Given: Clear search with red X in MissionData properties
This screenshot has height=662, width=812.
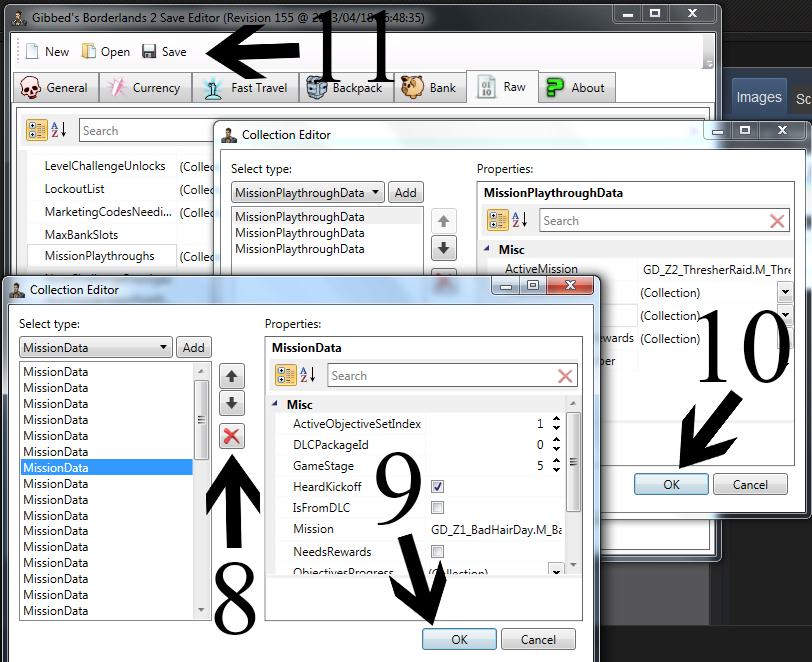Looking at the screenshot, I should [x=565, y=376].
